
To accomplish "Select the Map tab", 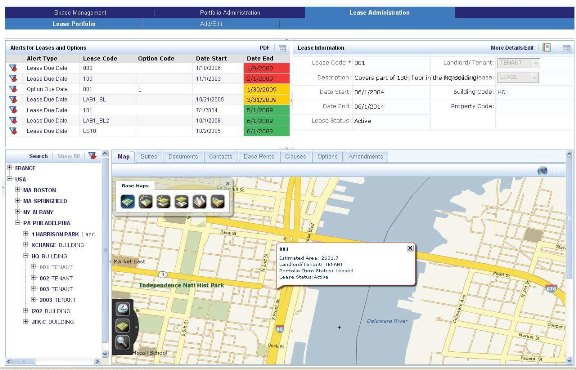I will pos(123,157).
